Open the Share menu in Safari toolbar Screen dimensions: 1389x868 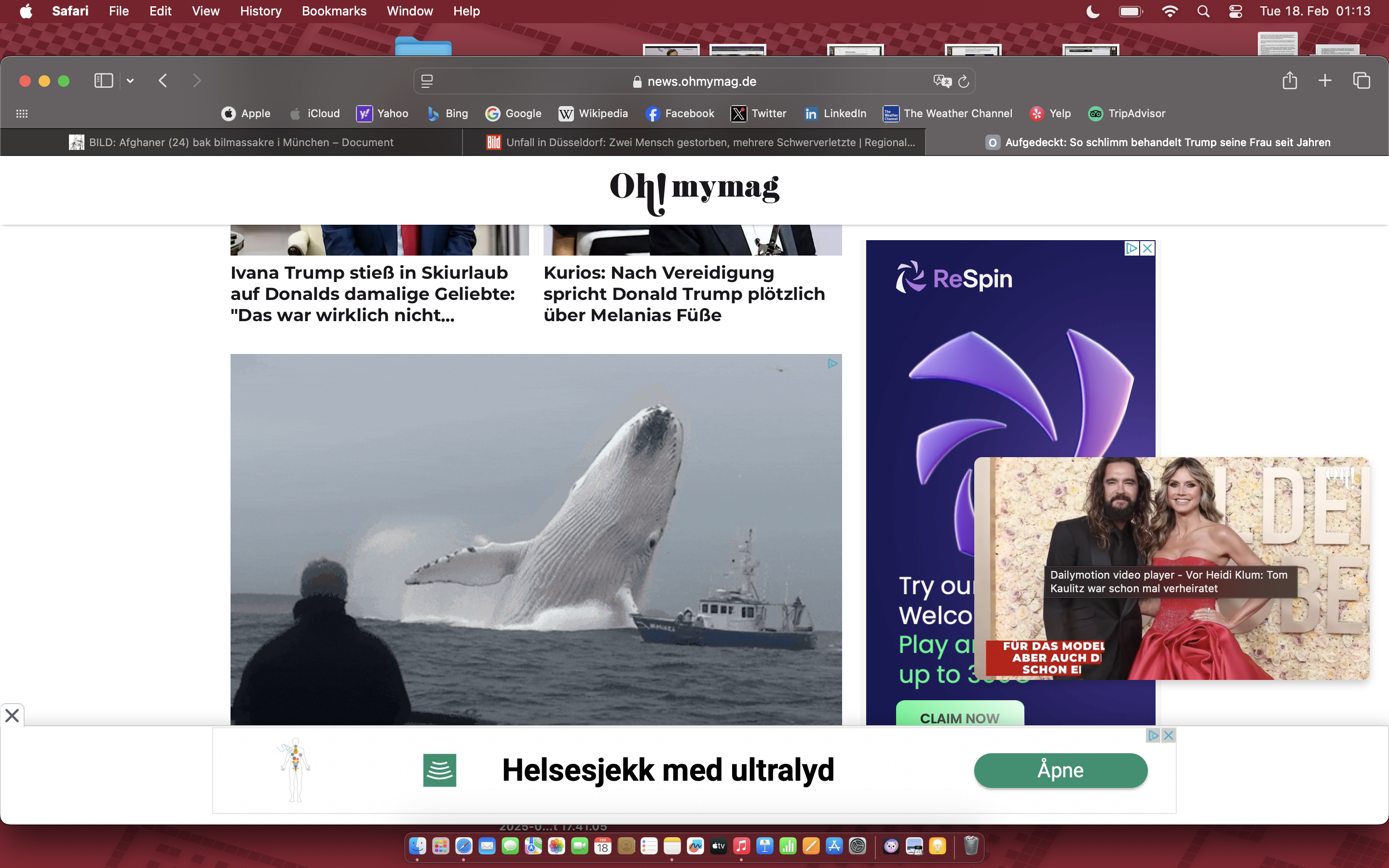[x=1290, y=81]
